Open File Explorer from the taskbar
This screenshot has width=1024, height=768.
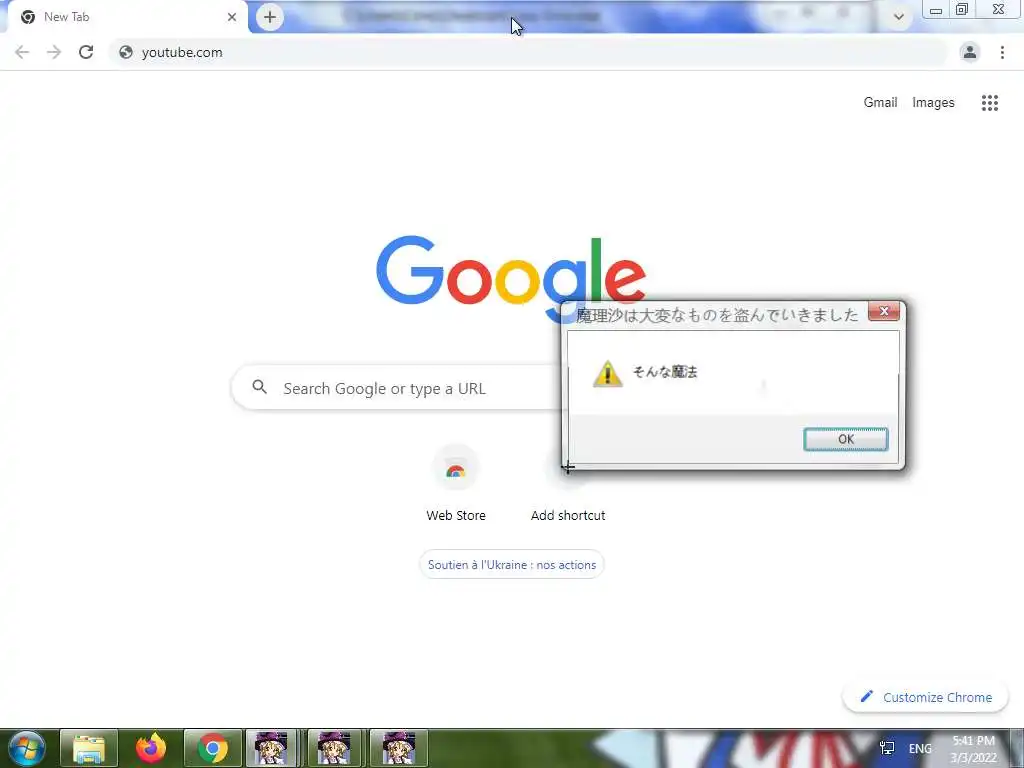point(89,748)
